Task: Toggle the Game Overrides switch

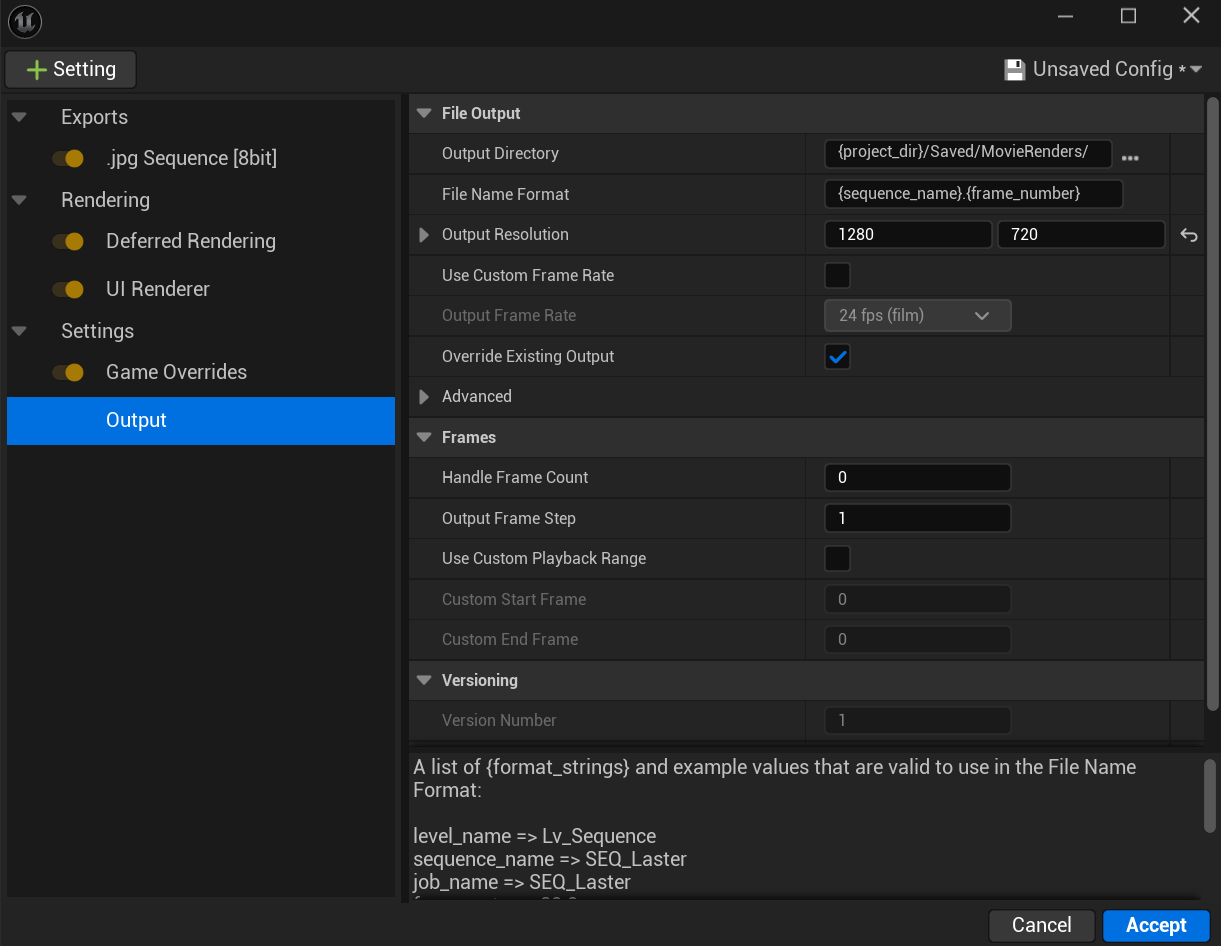Action: coord(68,372)
